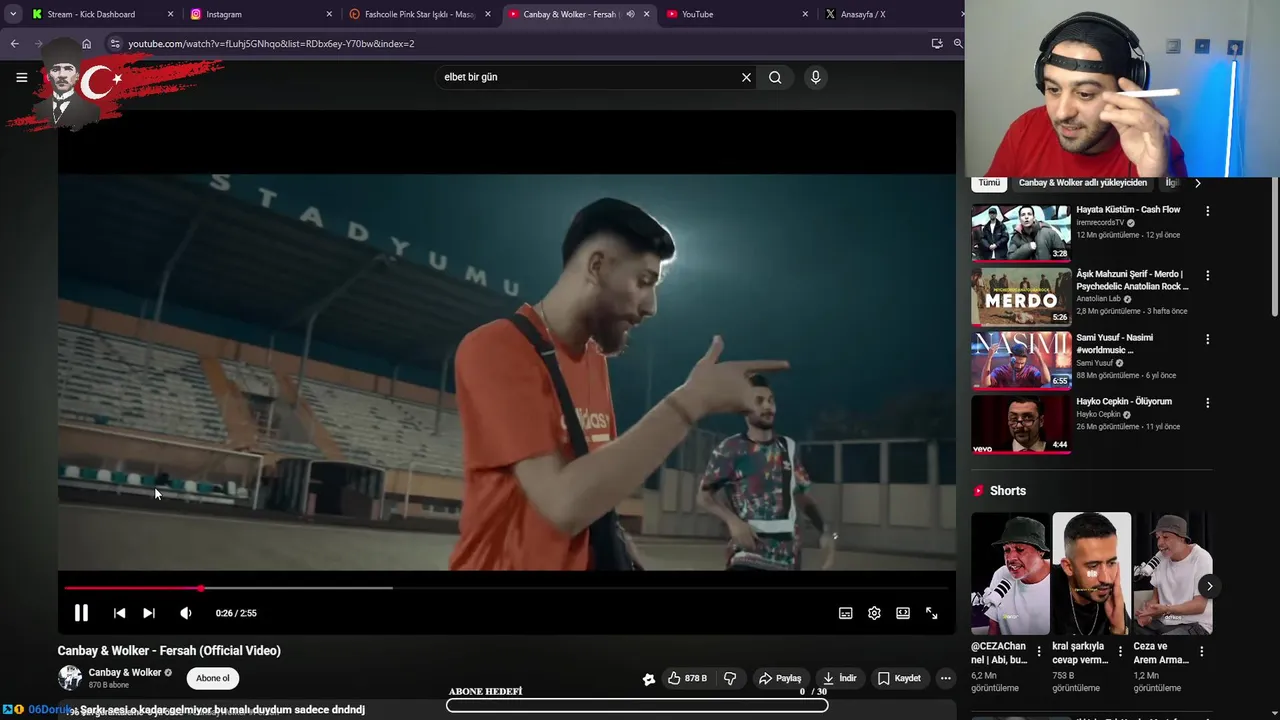Close the Fashcolle Pink Star tab
The width and height of the screenshot is (1280, 720).
[488, 14]
